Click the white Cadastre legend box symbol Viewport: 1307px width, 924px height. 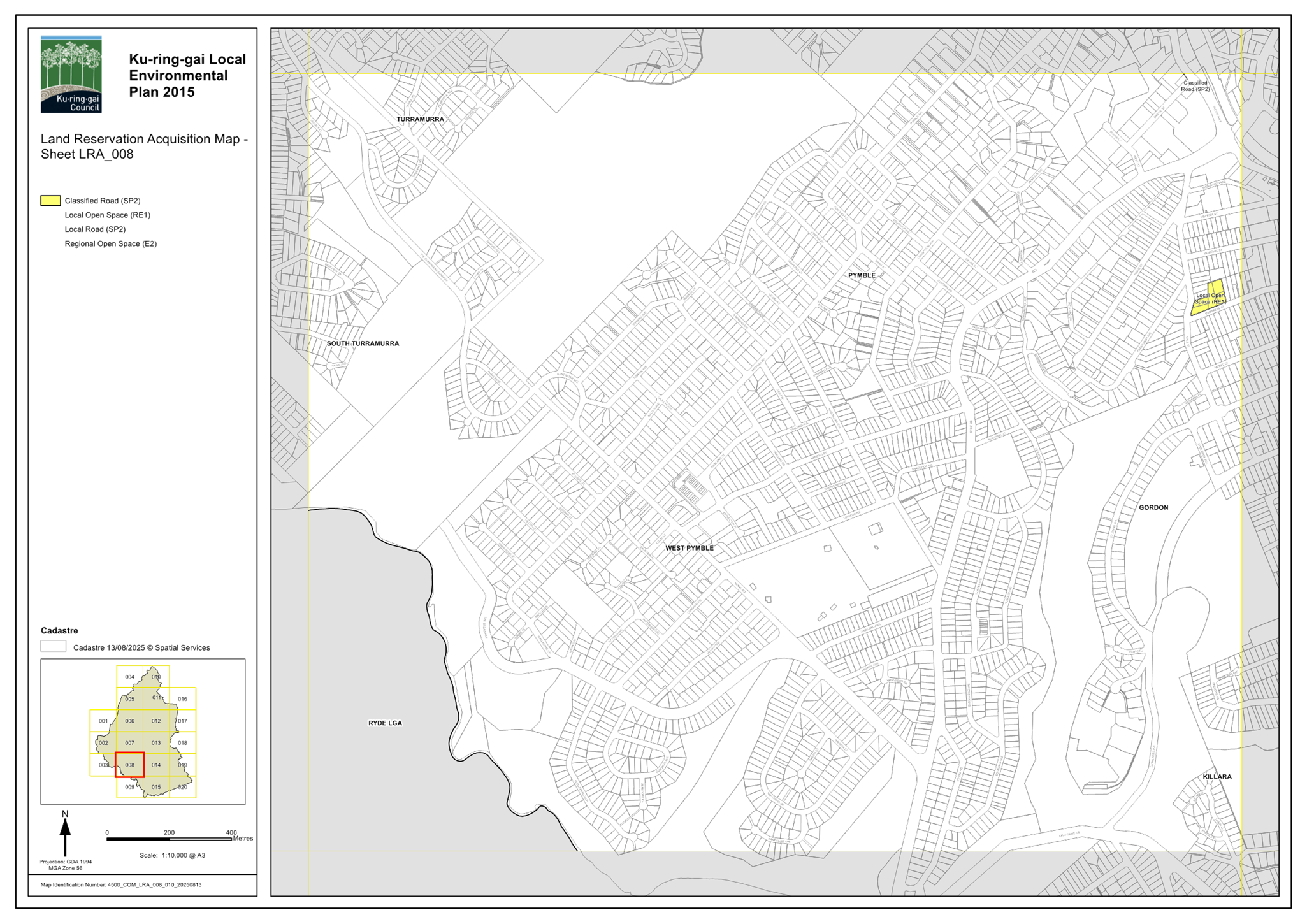click(54, 647)
